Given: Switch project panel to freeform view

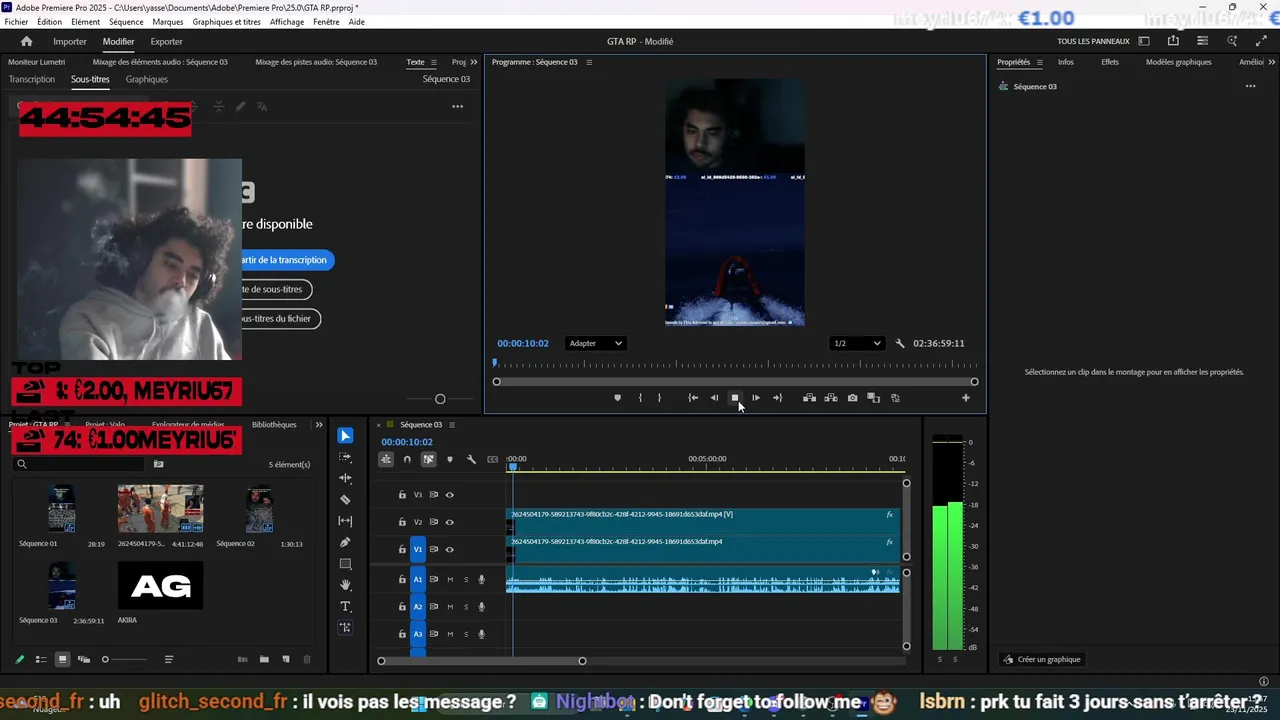Looking at the screenshot, I should [84, 659].
